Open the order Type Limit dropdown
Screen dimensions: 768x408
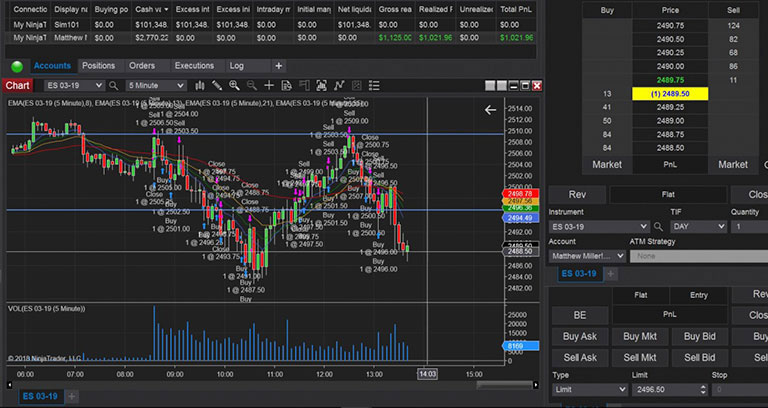pos(590,390)
